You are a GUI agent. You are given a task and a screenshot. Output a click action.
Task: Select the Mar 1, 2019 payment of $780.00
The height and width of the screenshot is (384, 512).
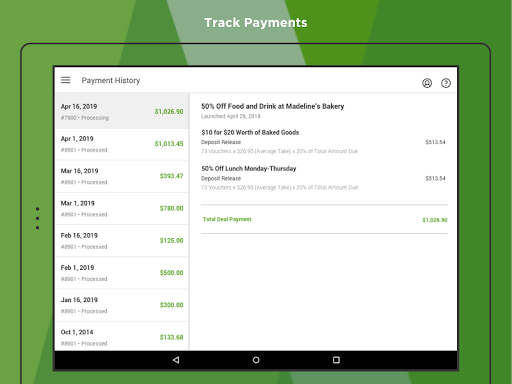point(122,209)
